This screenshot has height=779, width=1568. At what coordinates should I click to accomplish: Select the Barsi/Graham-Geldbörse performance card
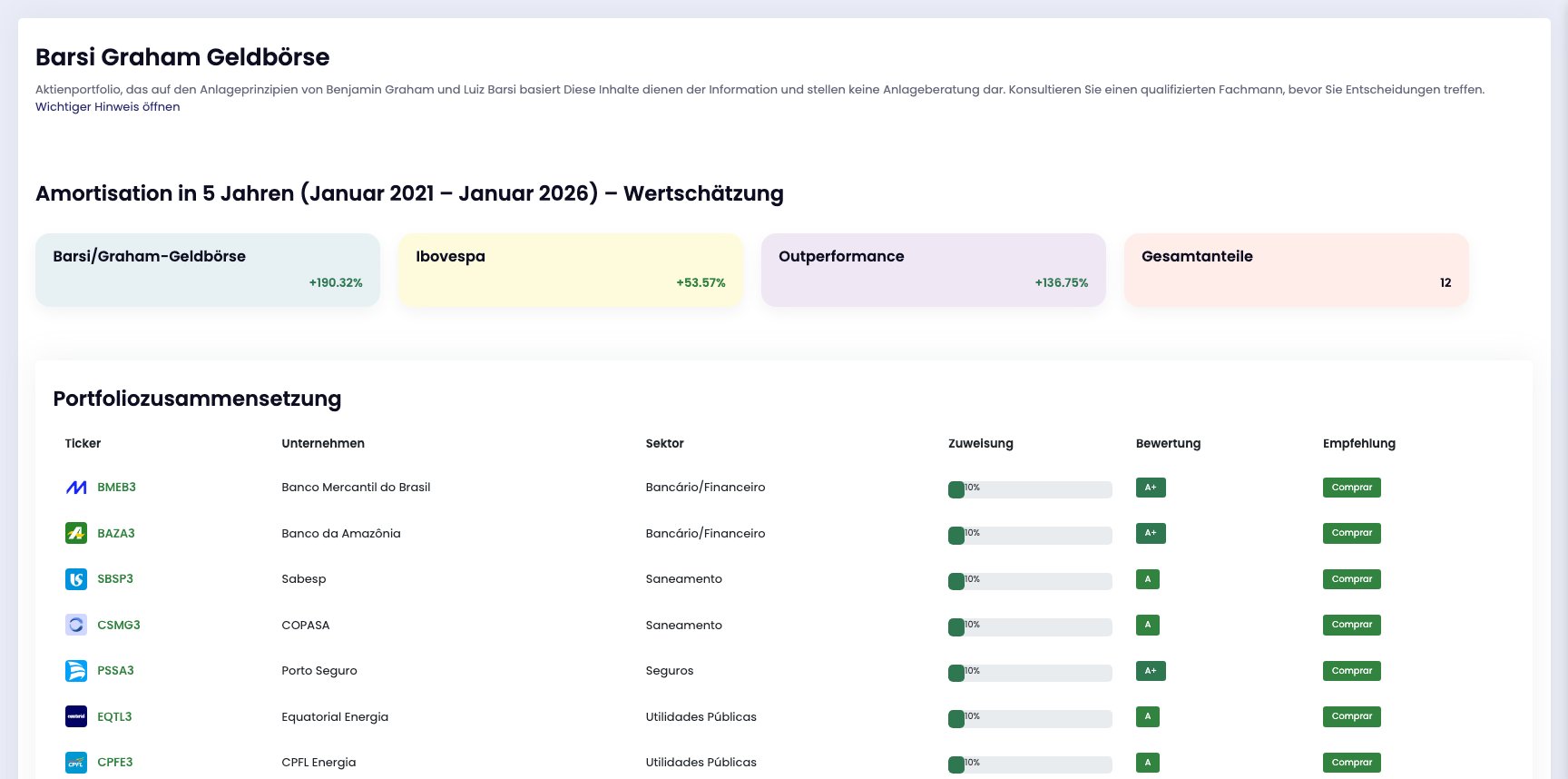tap(208, 270)
